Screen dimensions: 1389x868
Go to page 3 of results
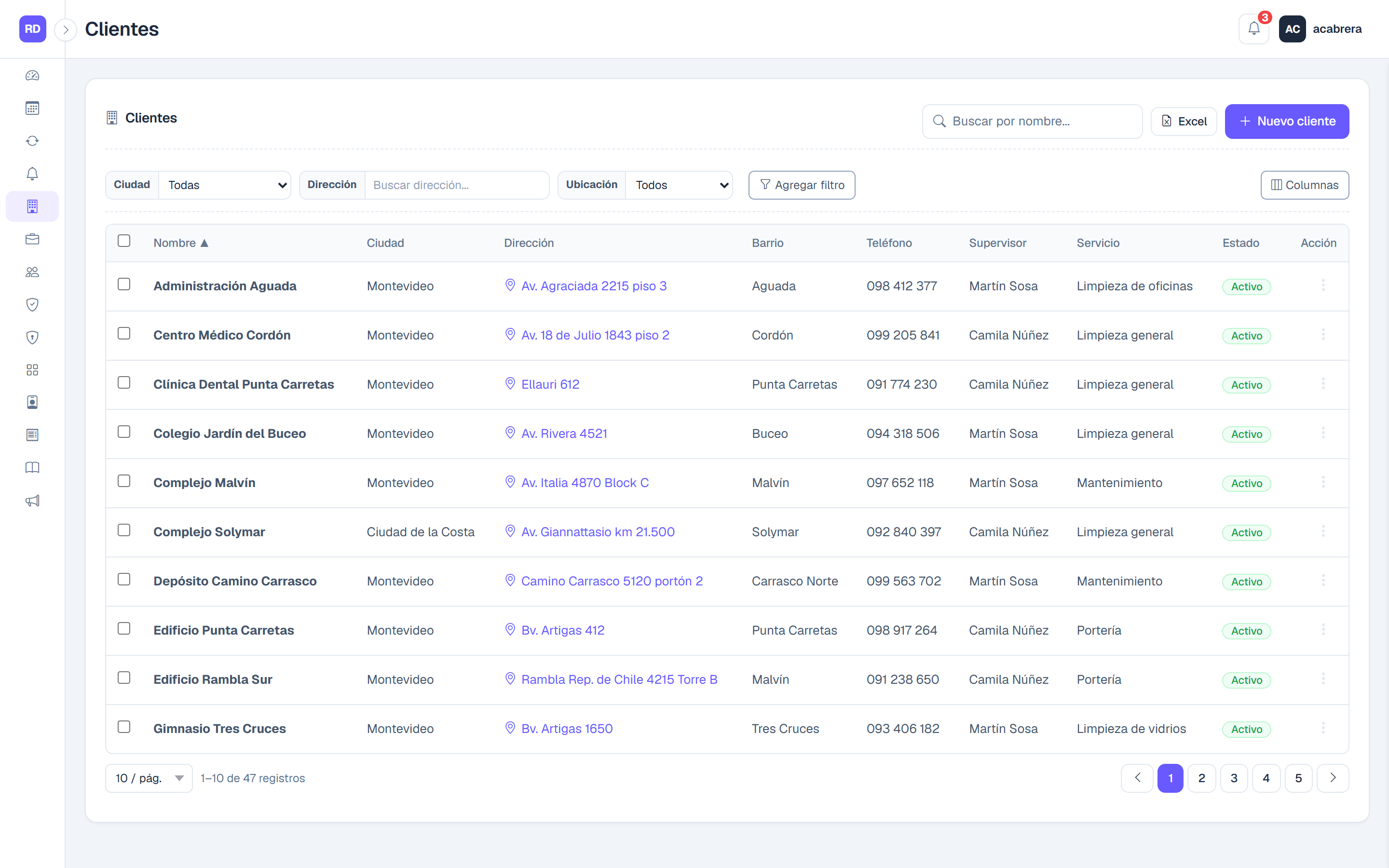point(1234,778)
